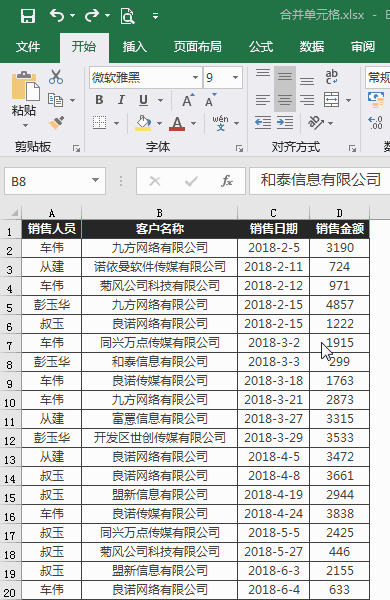Open the font size dropdown showing 9
The image size is (390, 600).
tap(235, 78)
